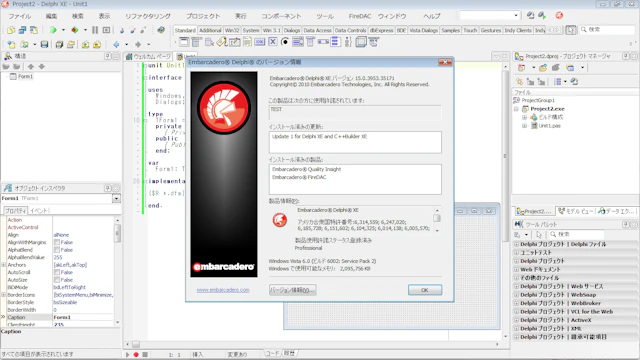
Task: Expand the Unit1.pas node in Project Manager
Action: [x=525, y=126]
